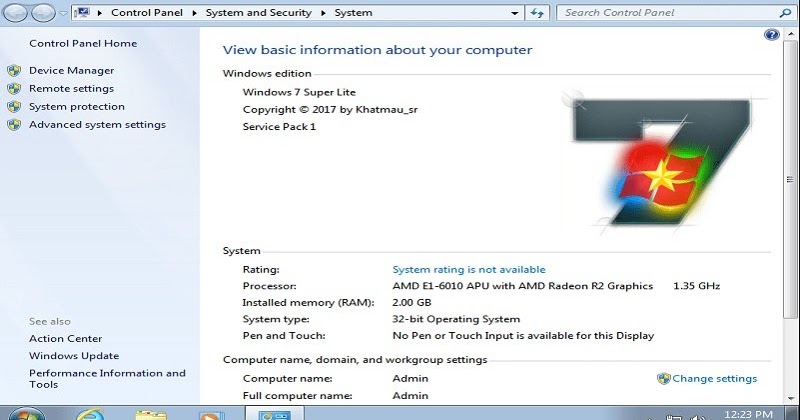Open Advanced system settings

click(97, 125)
